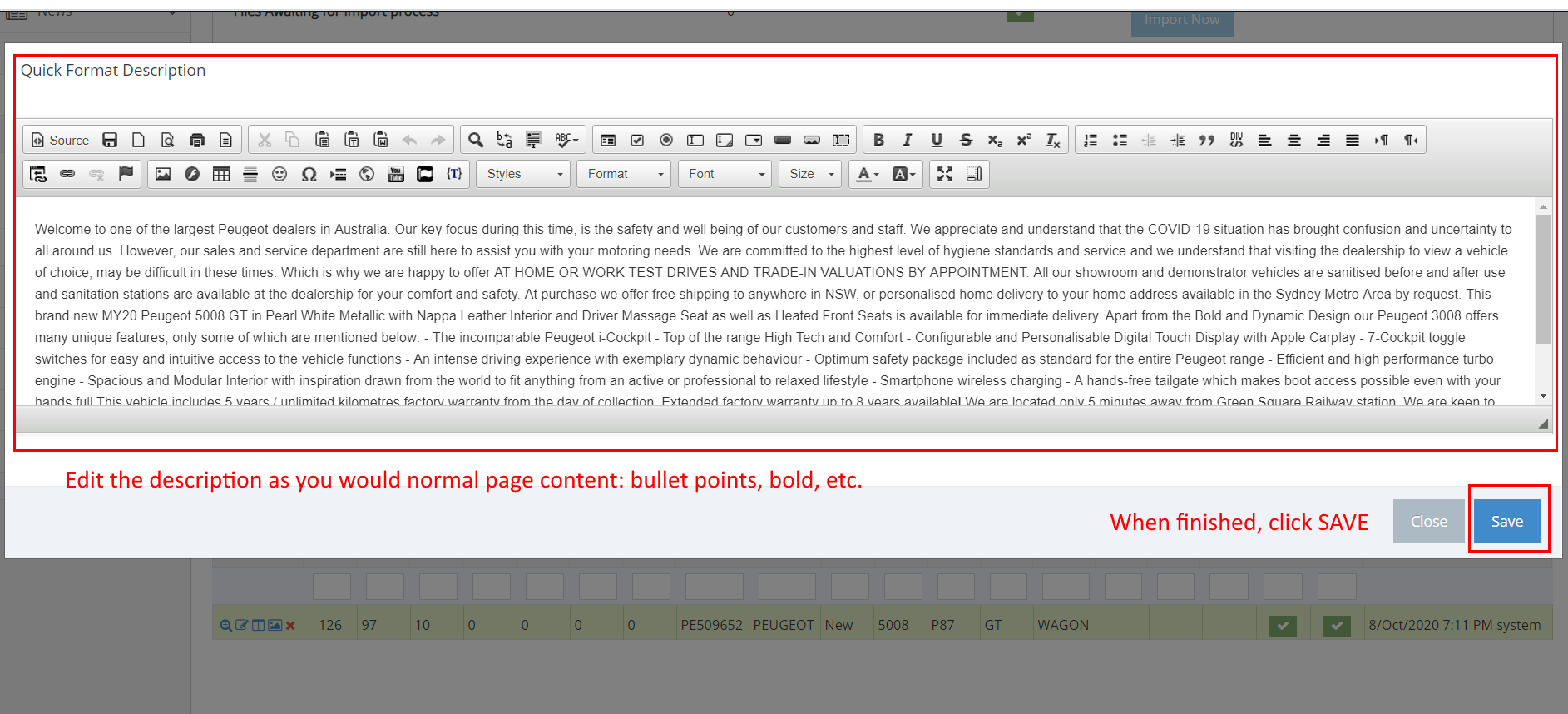Click the Close button
The width and height of the screenshot is (1568, 714).
(1428, 522)
